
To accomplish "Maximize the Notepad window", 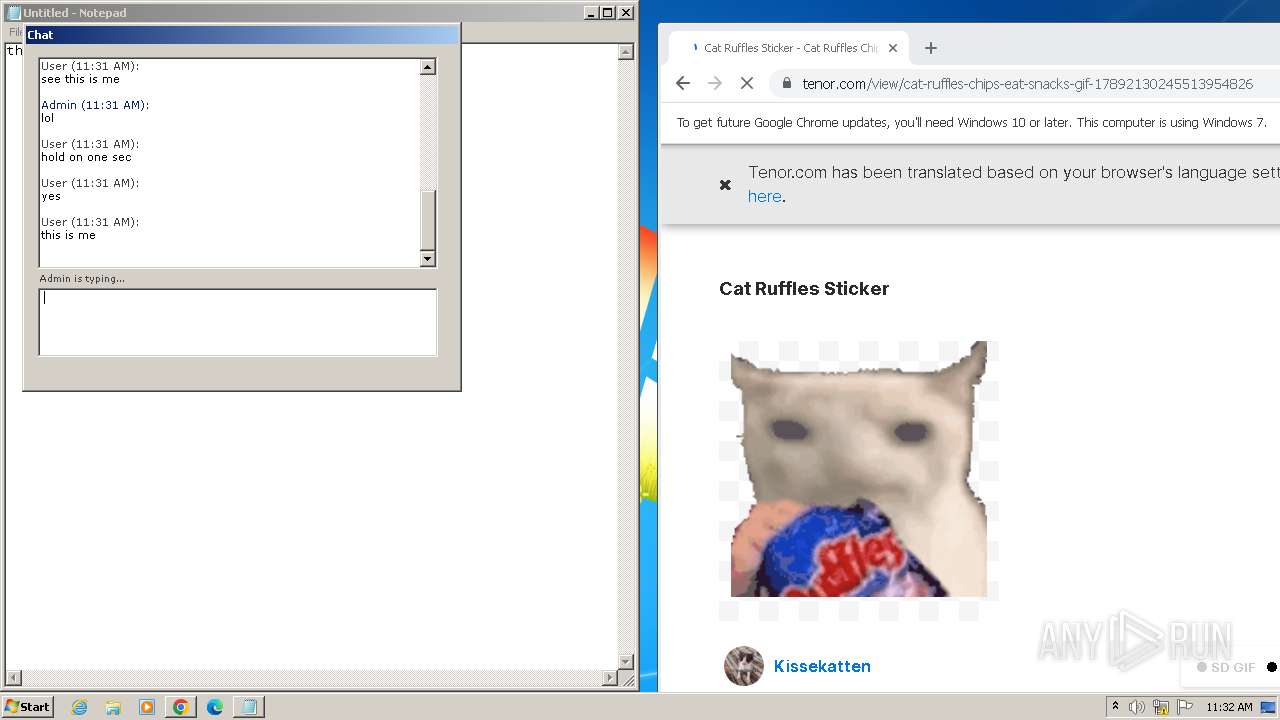I will pos(607,13).
